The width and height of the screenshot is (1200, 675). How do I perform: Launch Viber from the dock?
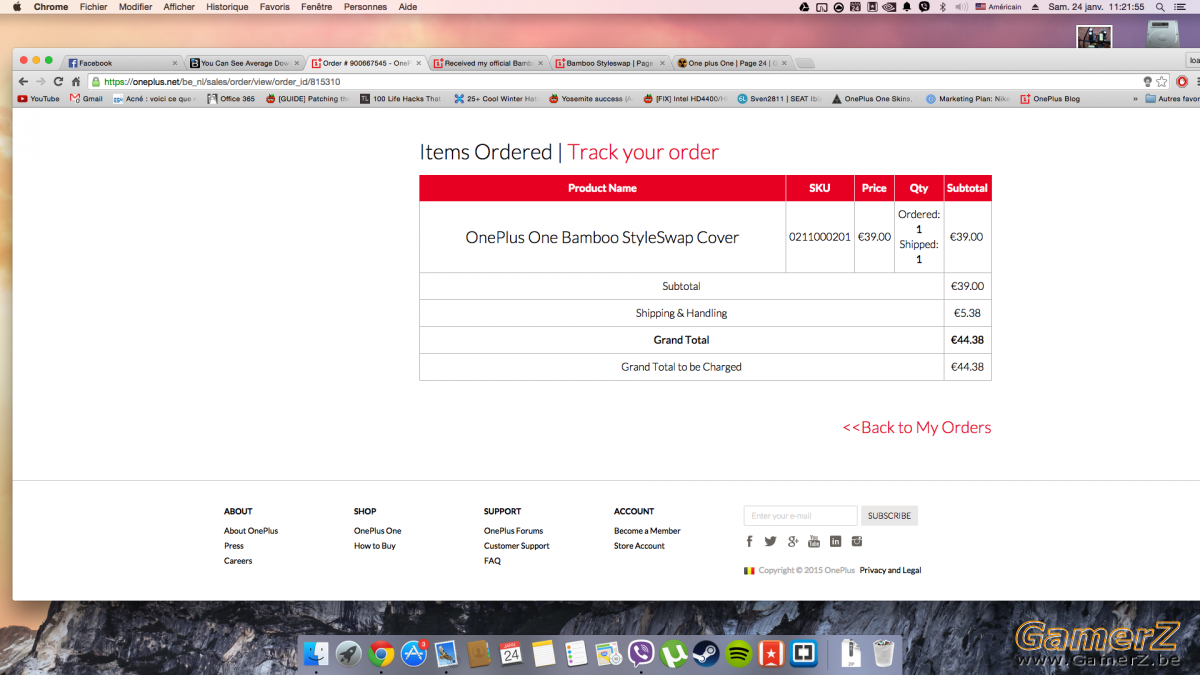[641, 654]
